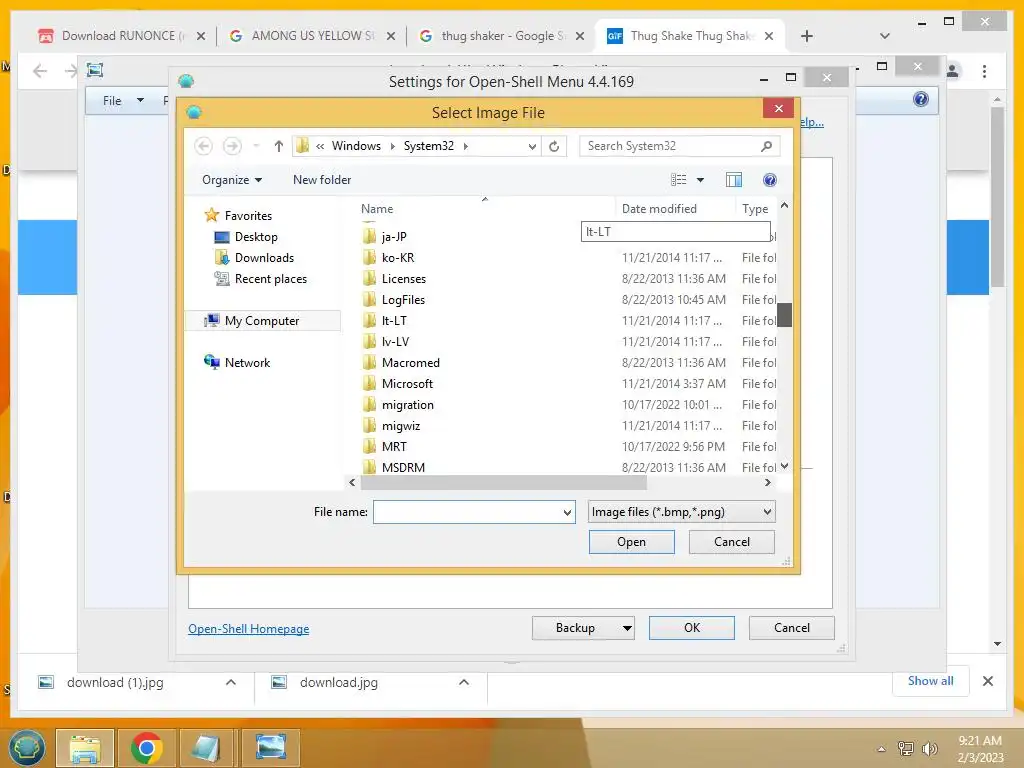The width and height of the screenshot is (1024, 768).
Task: Open download.jpg options chevron
Action: click(464, 682)
